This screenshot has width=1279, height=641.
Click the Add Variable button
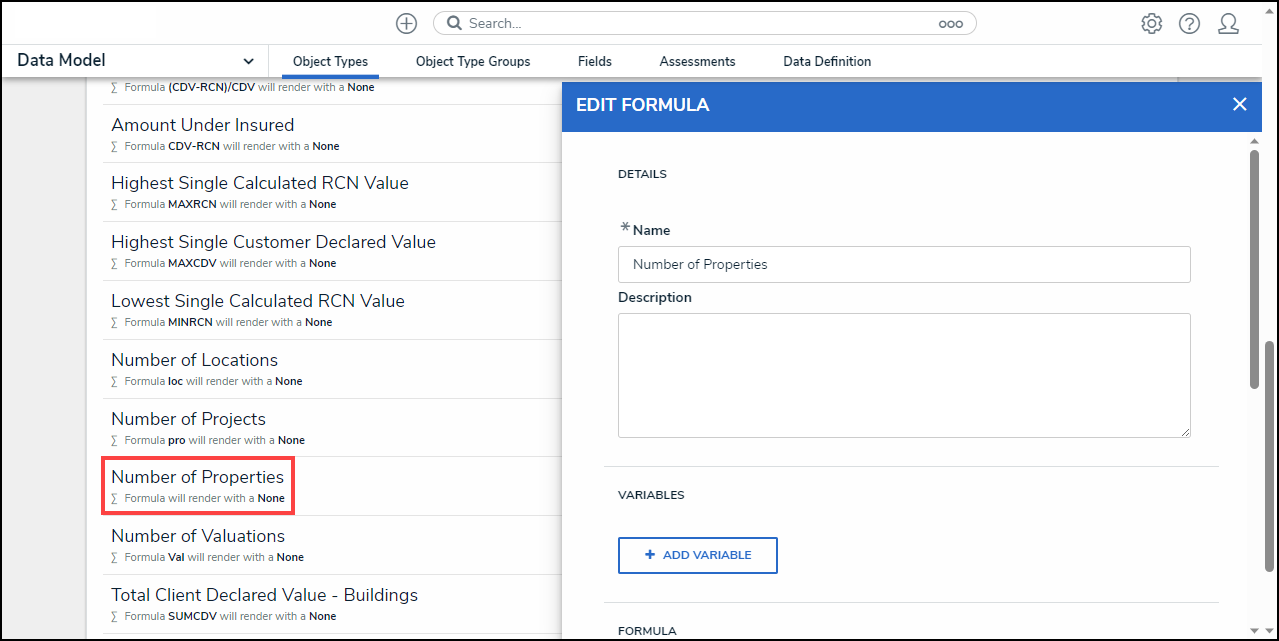coord(697,555)
